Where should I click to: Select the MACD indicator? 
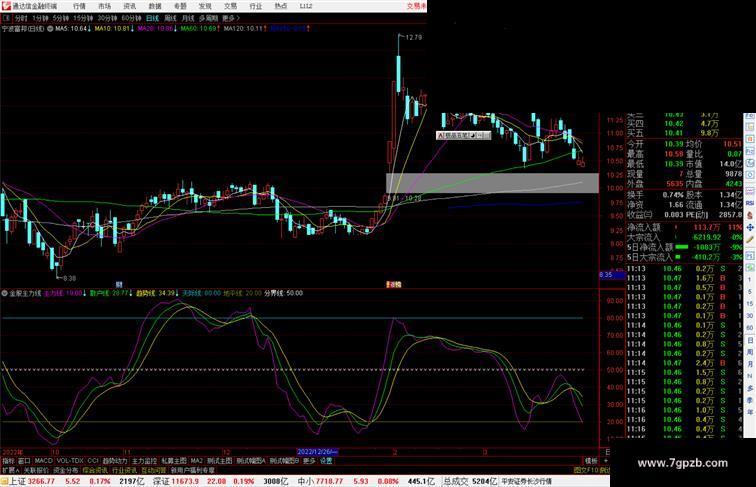click(43, 461)
